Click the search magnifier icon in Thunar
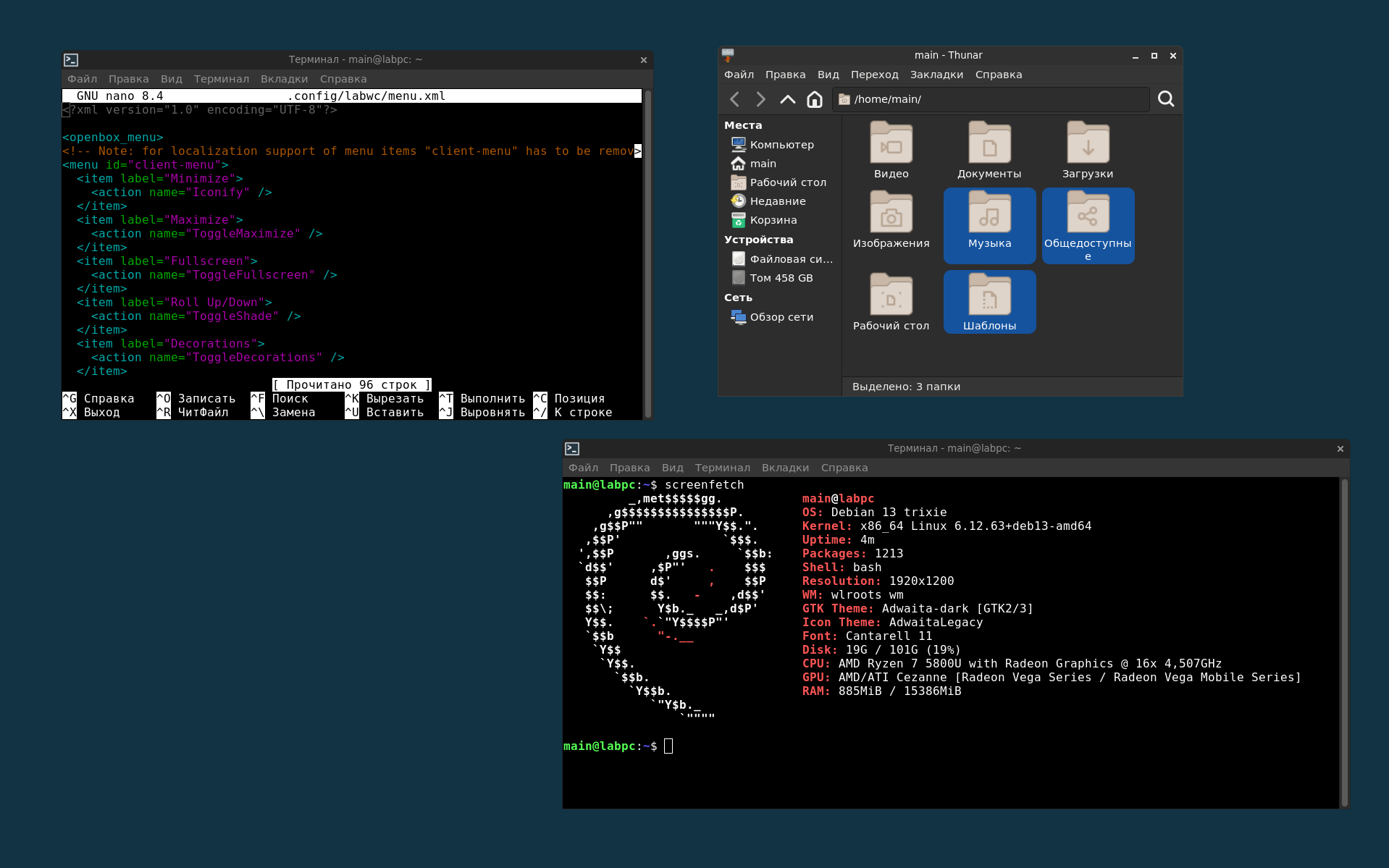Screen dimensions: 1389x868 1165,99
